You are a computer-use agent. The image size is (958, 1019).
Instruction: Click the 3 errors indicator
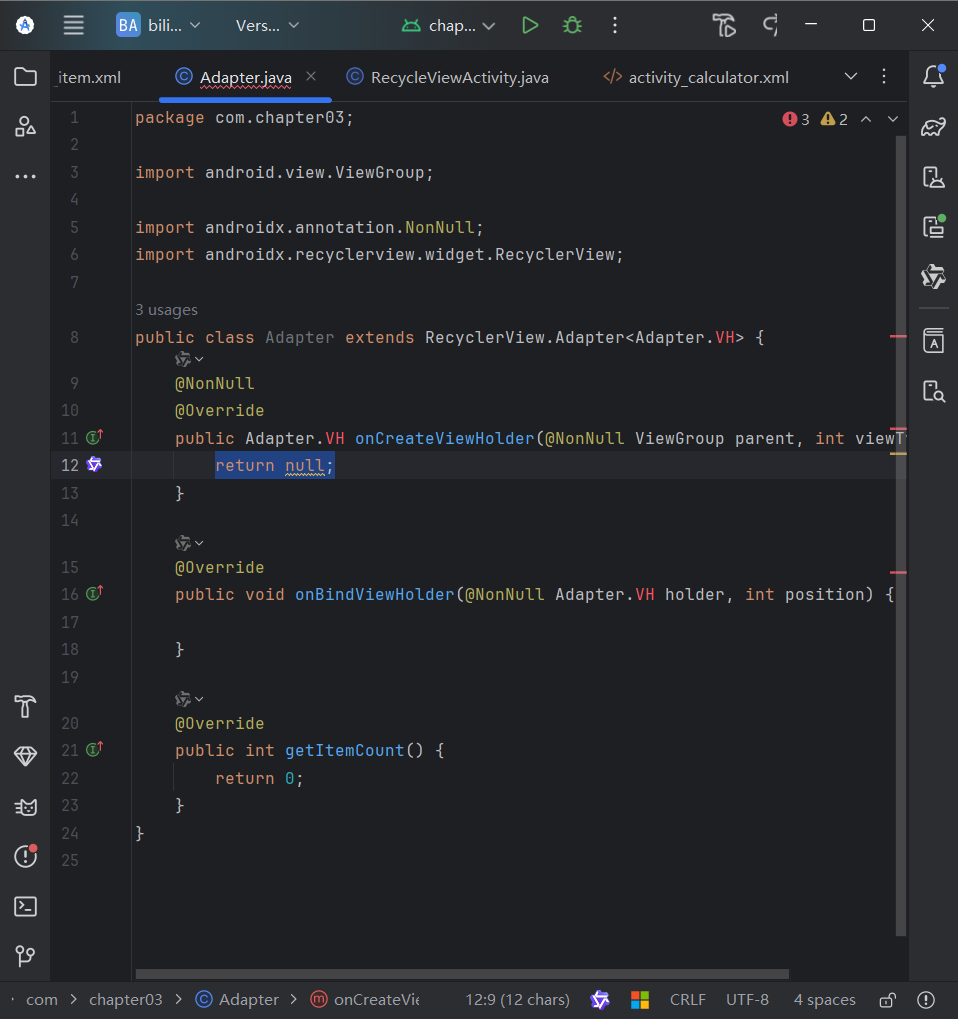click(796, 119)
